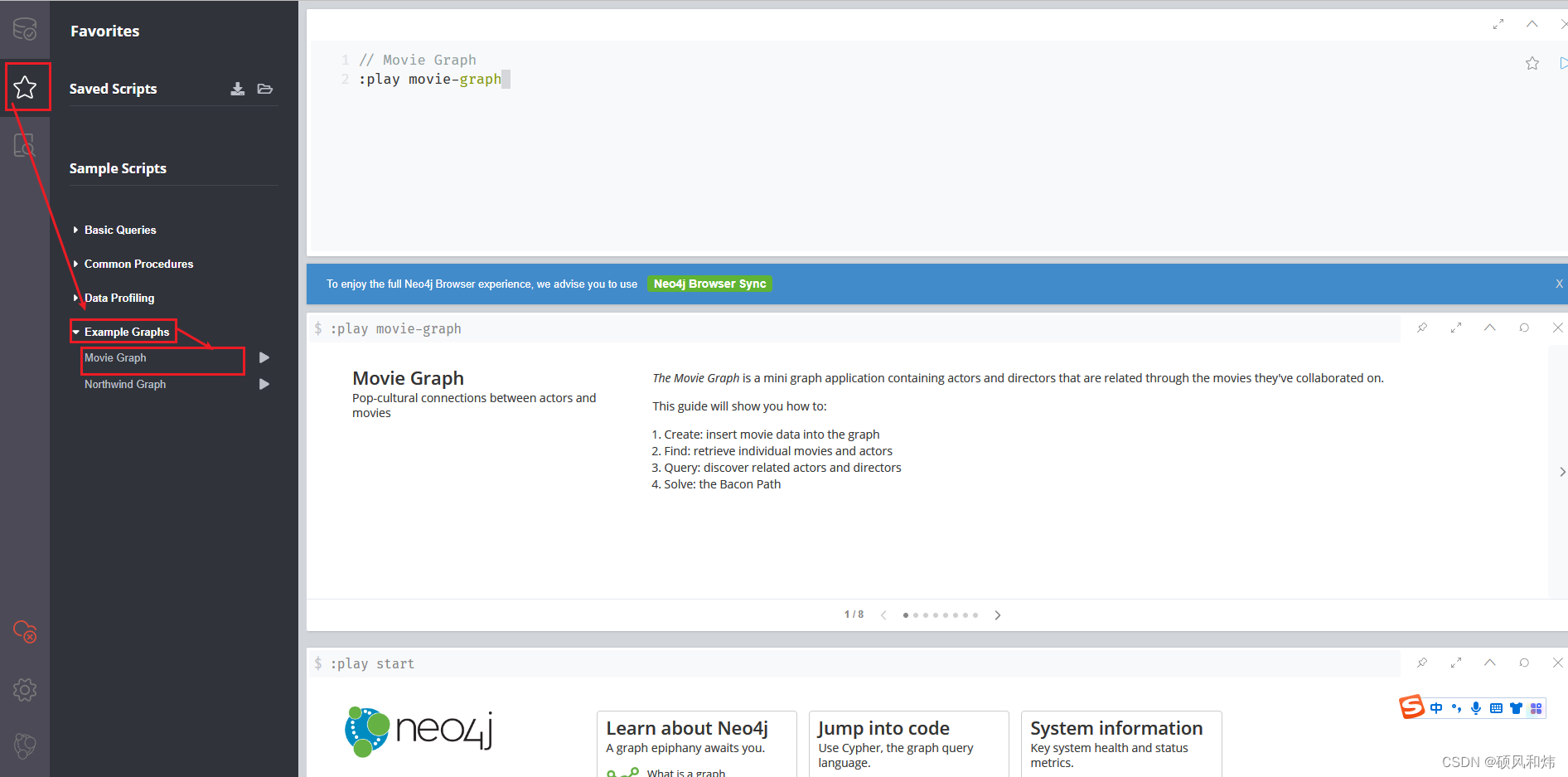Click the Sogou input method S icon
1568x777 pixels.
1411,707
